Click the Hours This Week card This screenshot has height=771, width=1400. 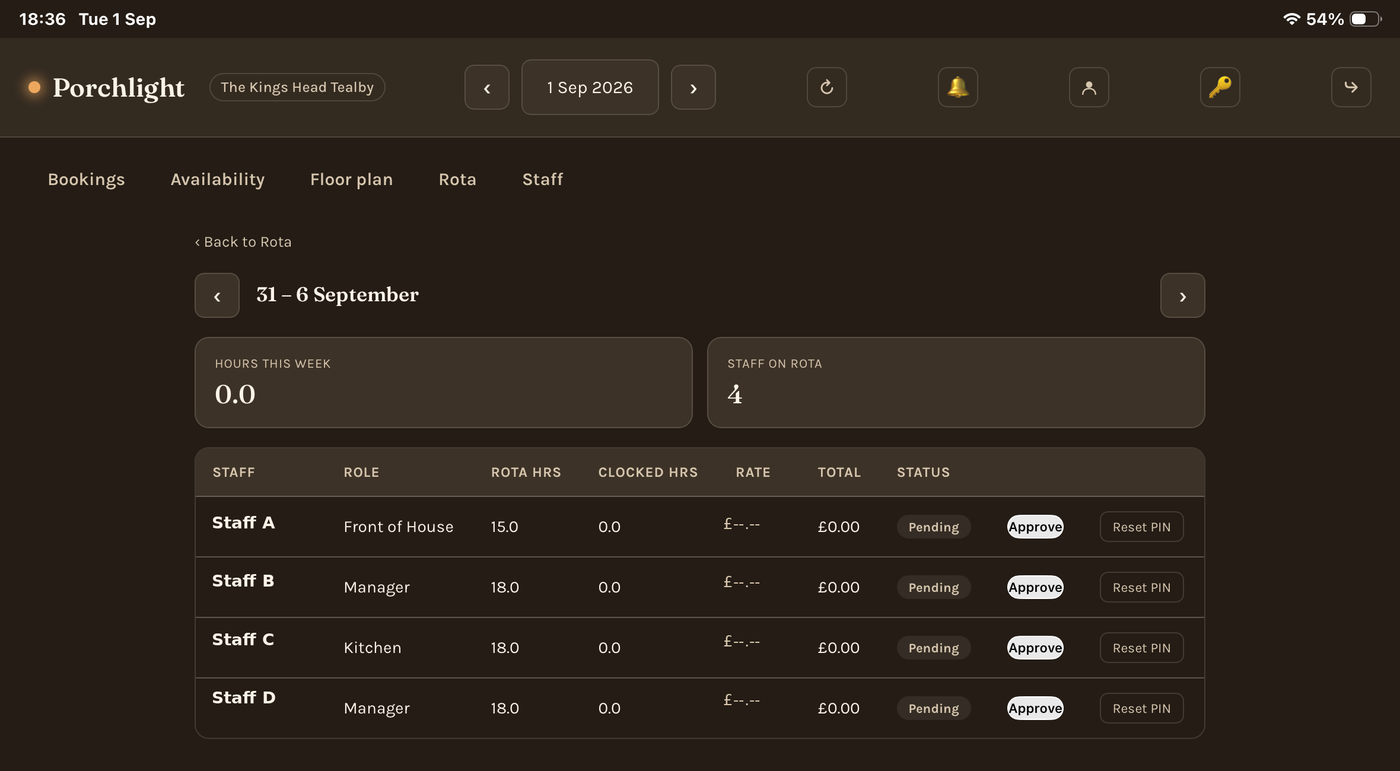[x=443, y=382]
